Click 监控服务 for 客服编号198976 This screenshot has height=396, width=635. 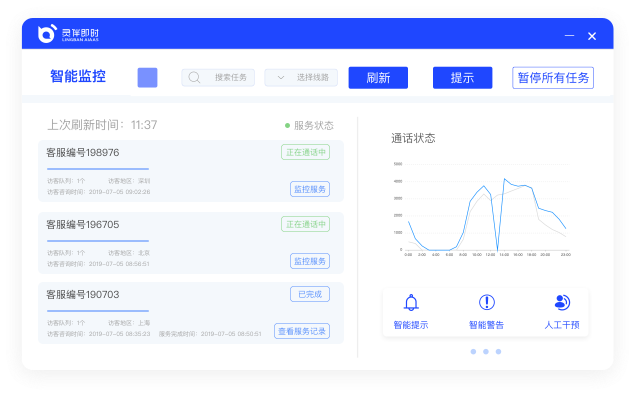310,189
